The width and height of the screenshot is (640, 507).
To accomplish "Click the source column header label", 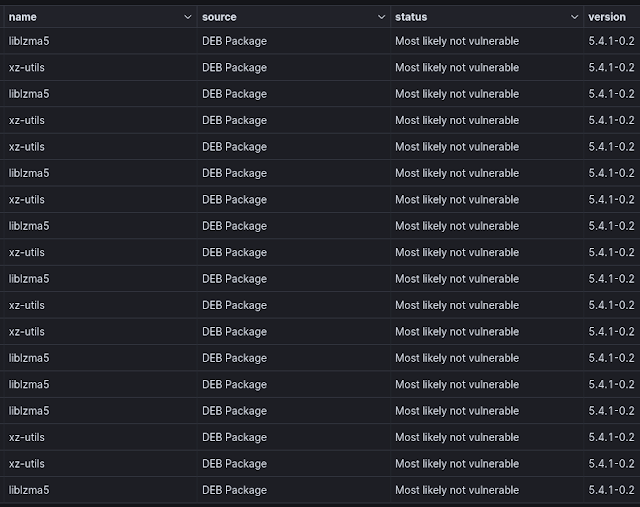I will [x=220, y=17].
